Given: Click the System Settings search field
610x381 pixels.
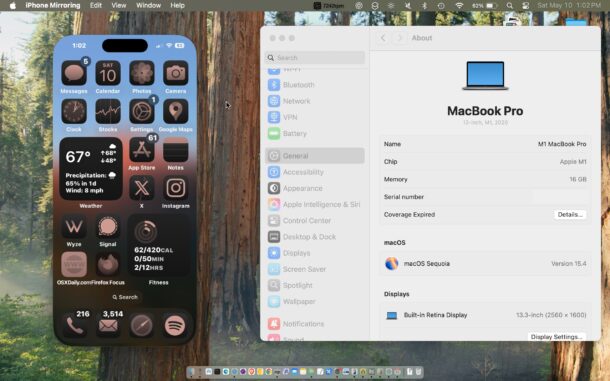Looking at the screenshot, I should point(315,58).
